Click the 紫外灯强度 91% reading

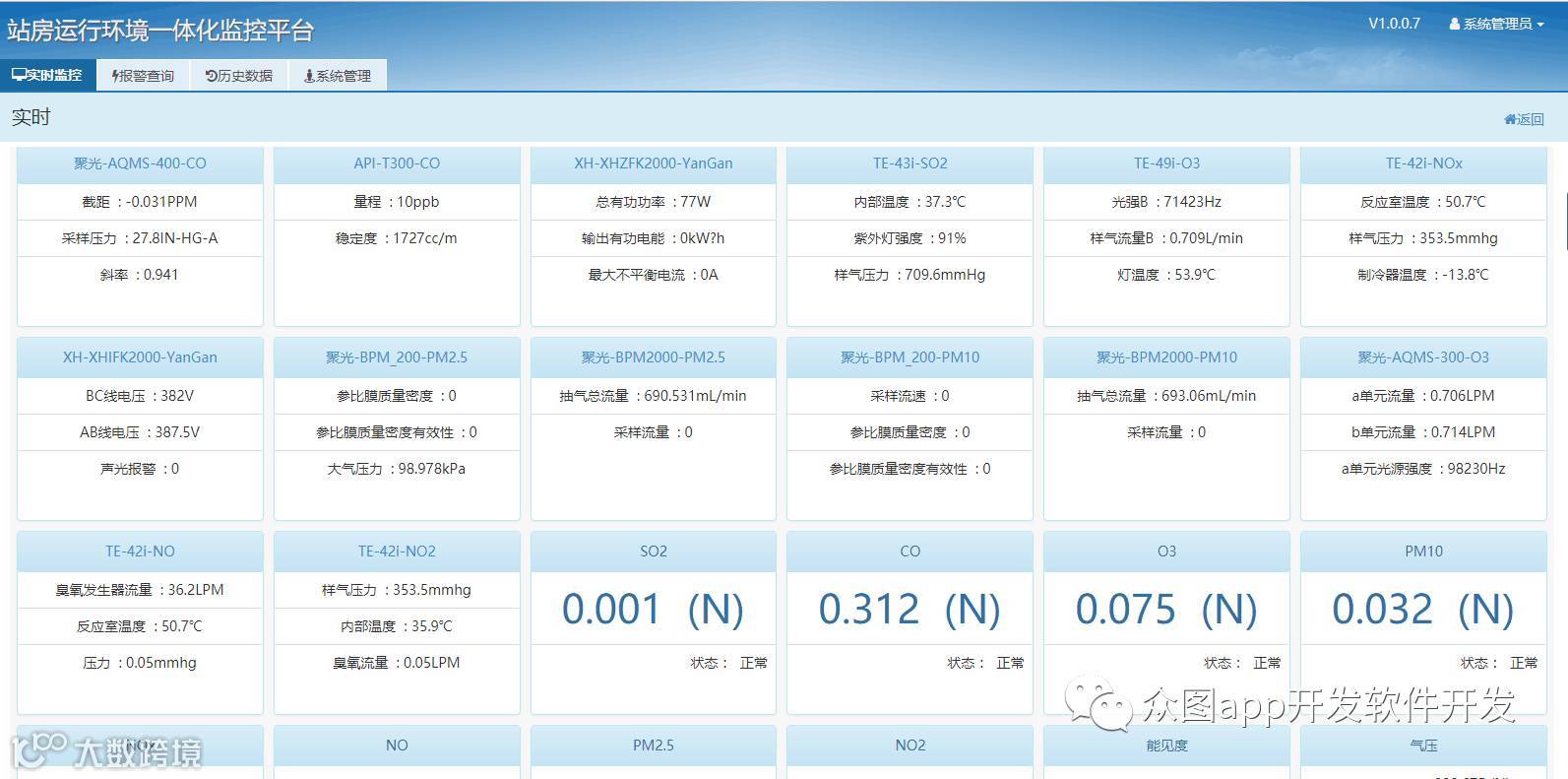click(909, 238)
